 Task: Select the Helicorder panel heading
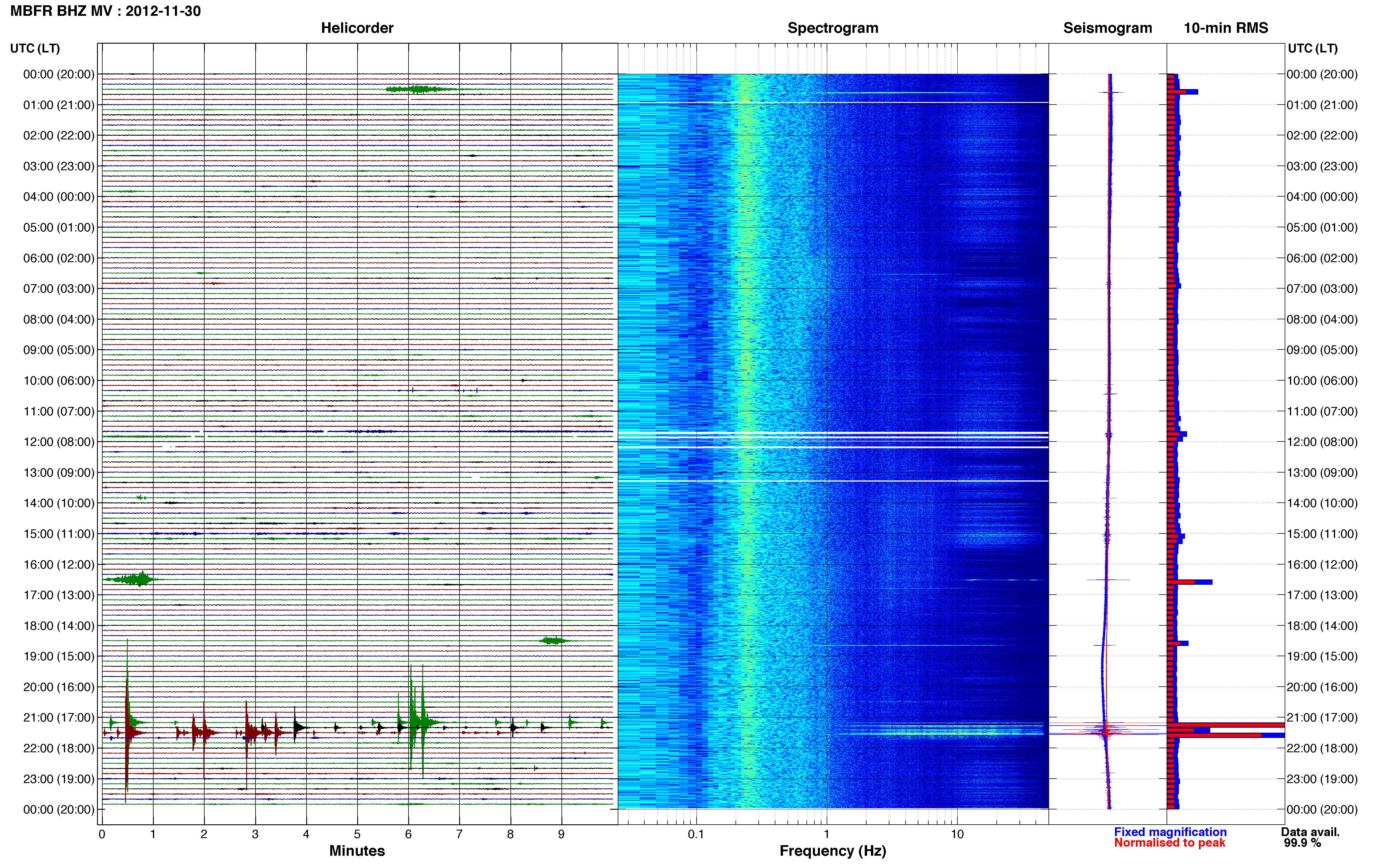[x=357, y=28]
